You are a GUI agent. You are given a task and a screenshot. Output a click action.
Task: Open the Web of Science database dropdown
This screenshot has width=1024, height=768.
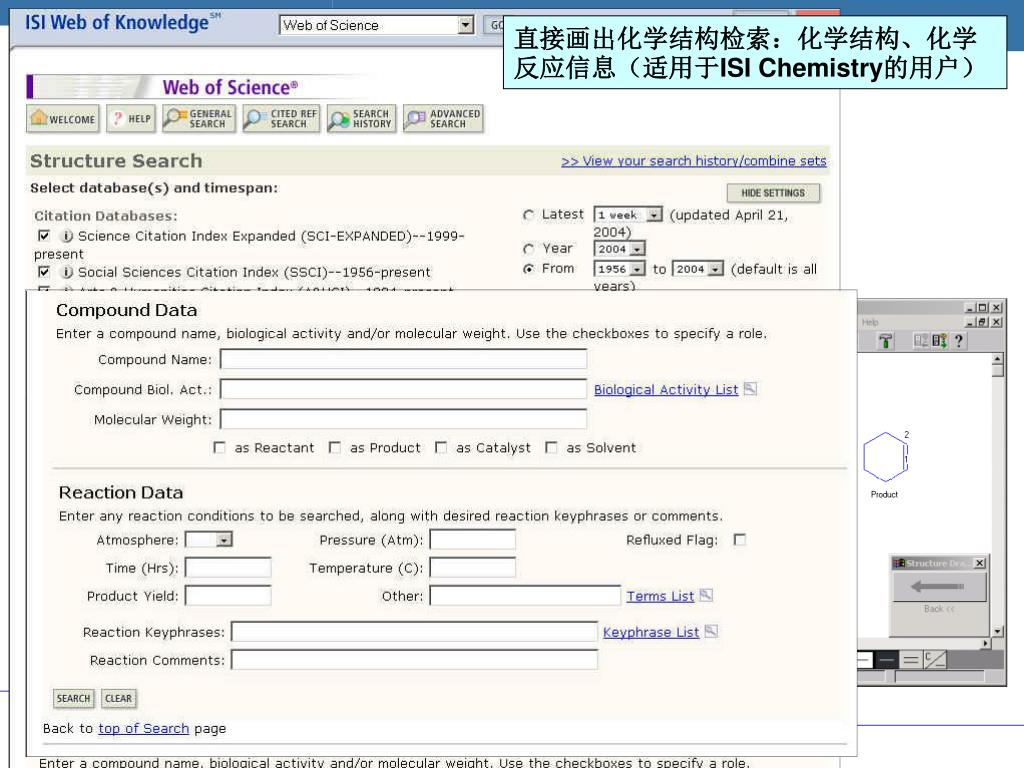point(465,25)
